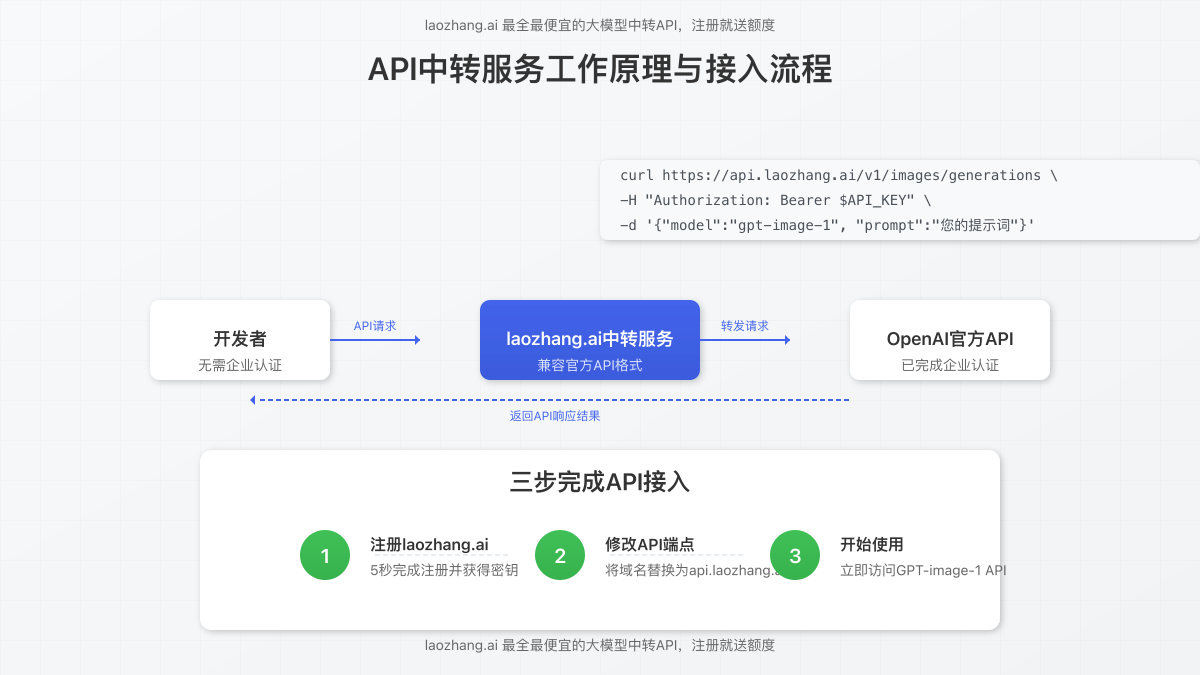Click the 三步完成API接入 heading
Viewport: 1200px width, 675px height.
(x=600, y=482)
